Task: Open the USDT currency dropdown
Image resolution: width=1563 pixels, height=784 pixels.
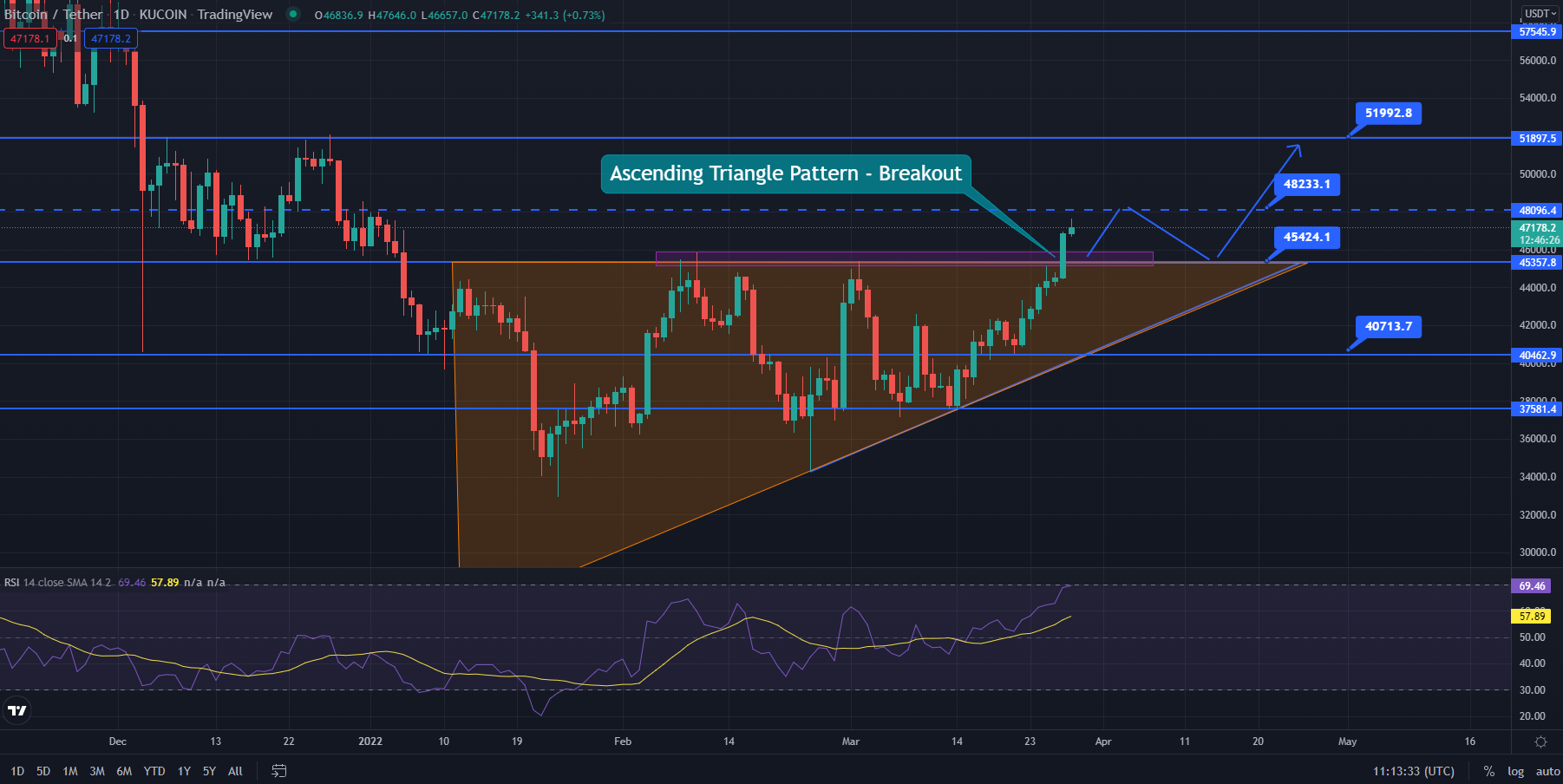Action: [1540, 14]
